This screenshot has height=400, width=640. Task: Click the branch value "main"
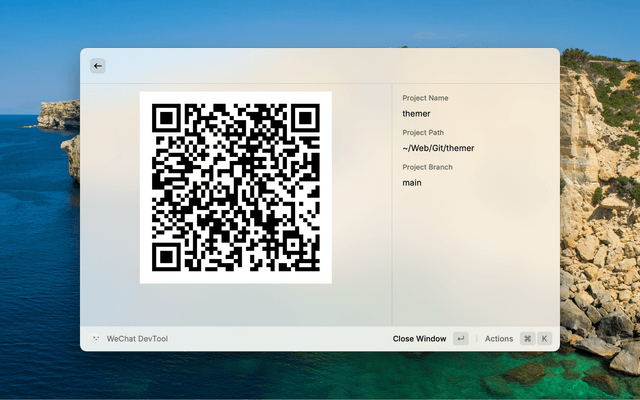point(412,183)
